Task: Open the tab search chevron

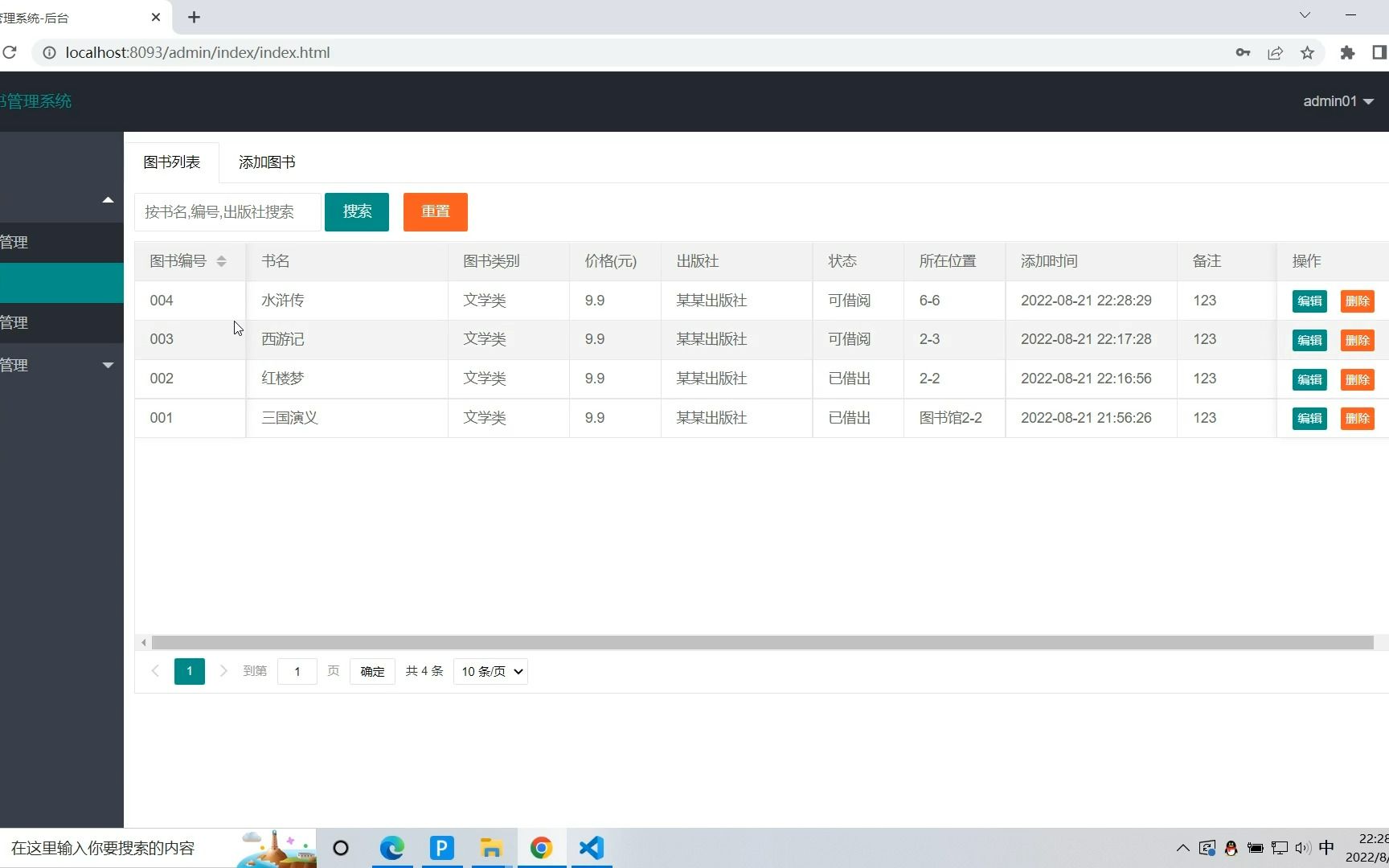Action: tap(1305, 15)
